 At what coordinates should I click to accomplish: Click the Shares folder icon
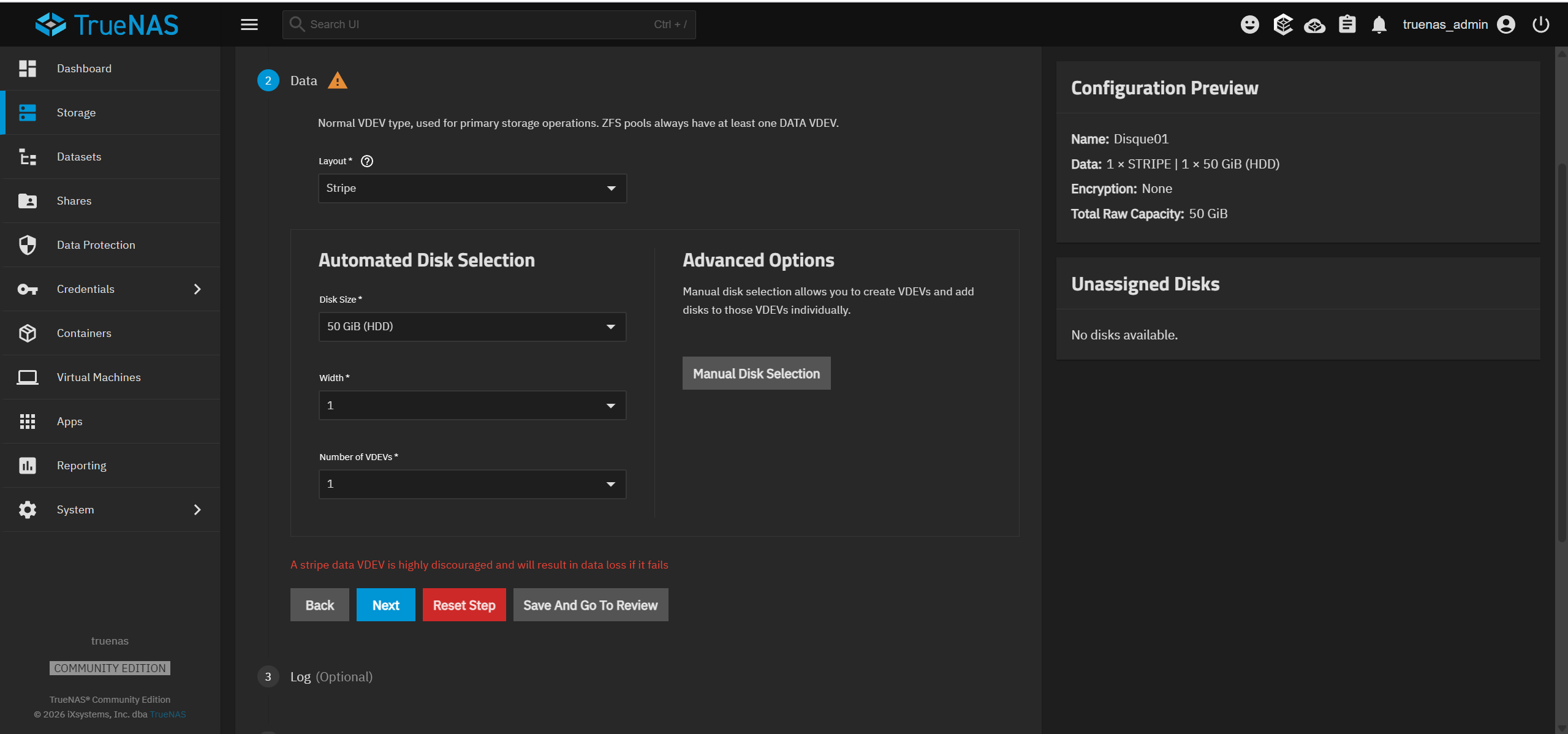click(x=28, y=201)
